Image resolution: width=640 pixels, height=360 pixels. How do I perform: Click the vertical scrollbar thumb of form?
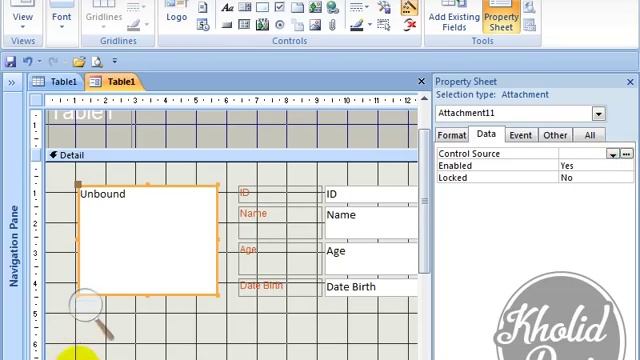click(x=424, y=201)
